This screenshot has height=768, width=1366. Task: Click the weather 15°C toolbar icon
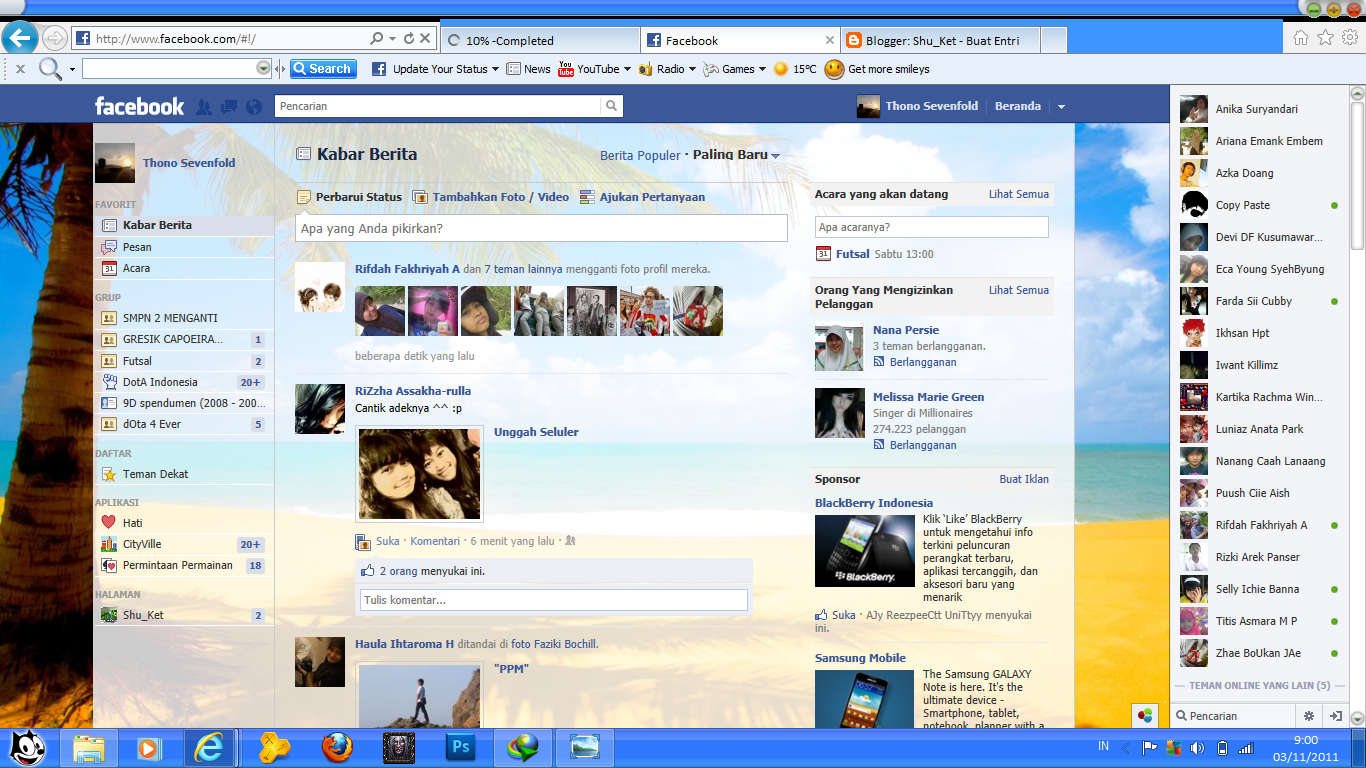[780, 69]
